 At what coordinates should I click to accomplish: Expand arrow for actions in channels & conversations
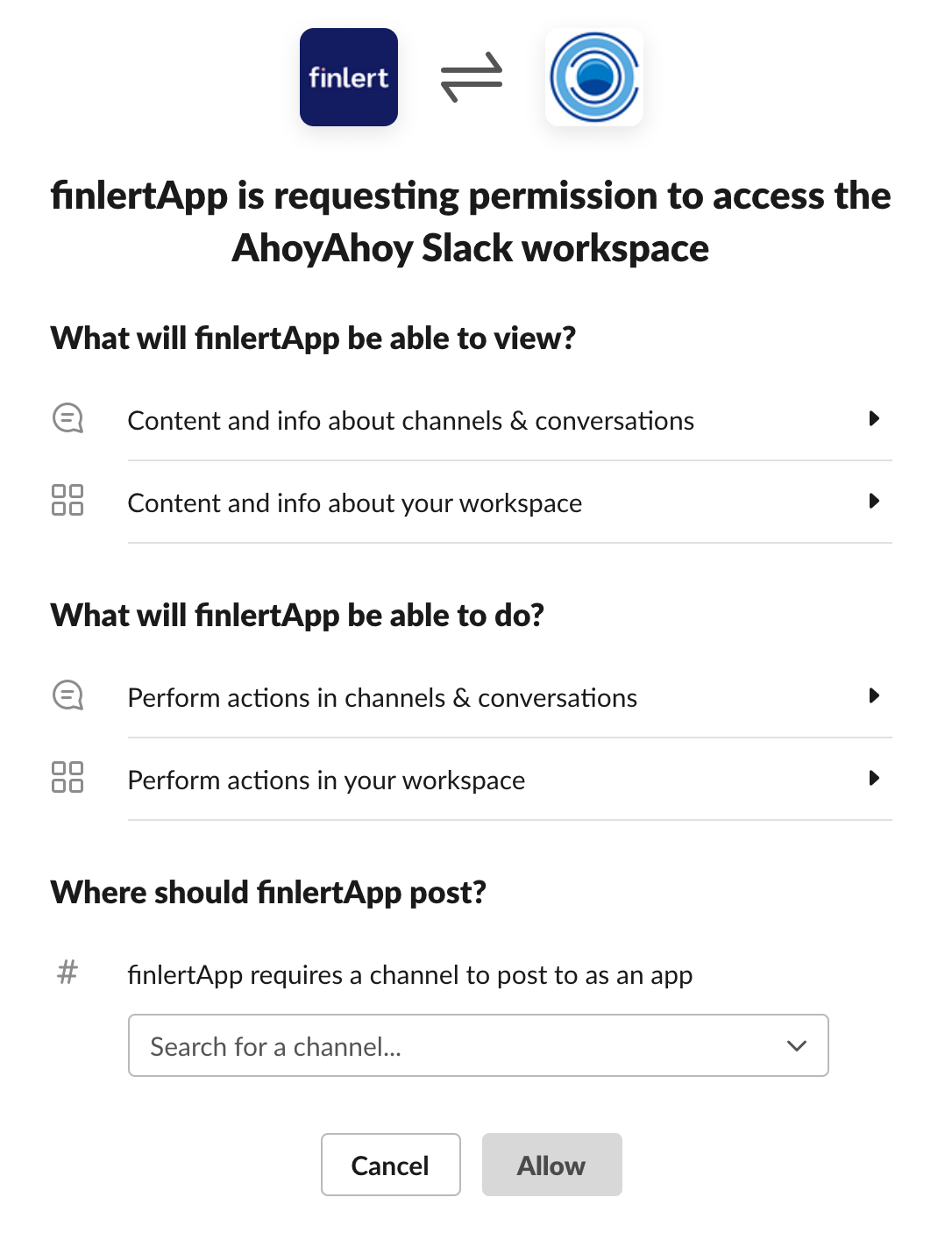pos(873,695)
